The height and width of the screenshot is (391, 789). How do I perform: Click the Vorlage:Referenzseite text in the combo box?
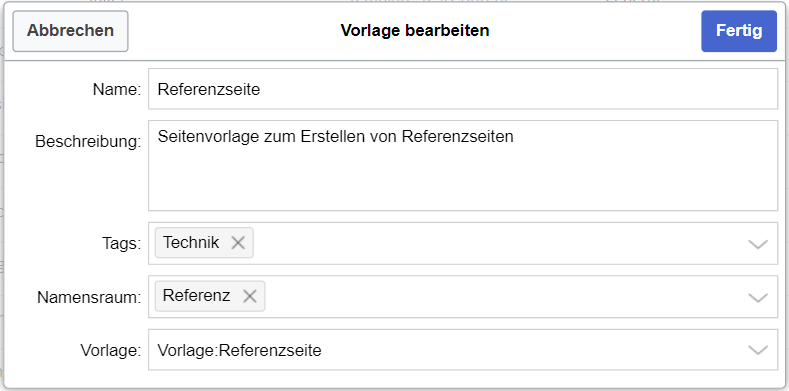(240, 350)
